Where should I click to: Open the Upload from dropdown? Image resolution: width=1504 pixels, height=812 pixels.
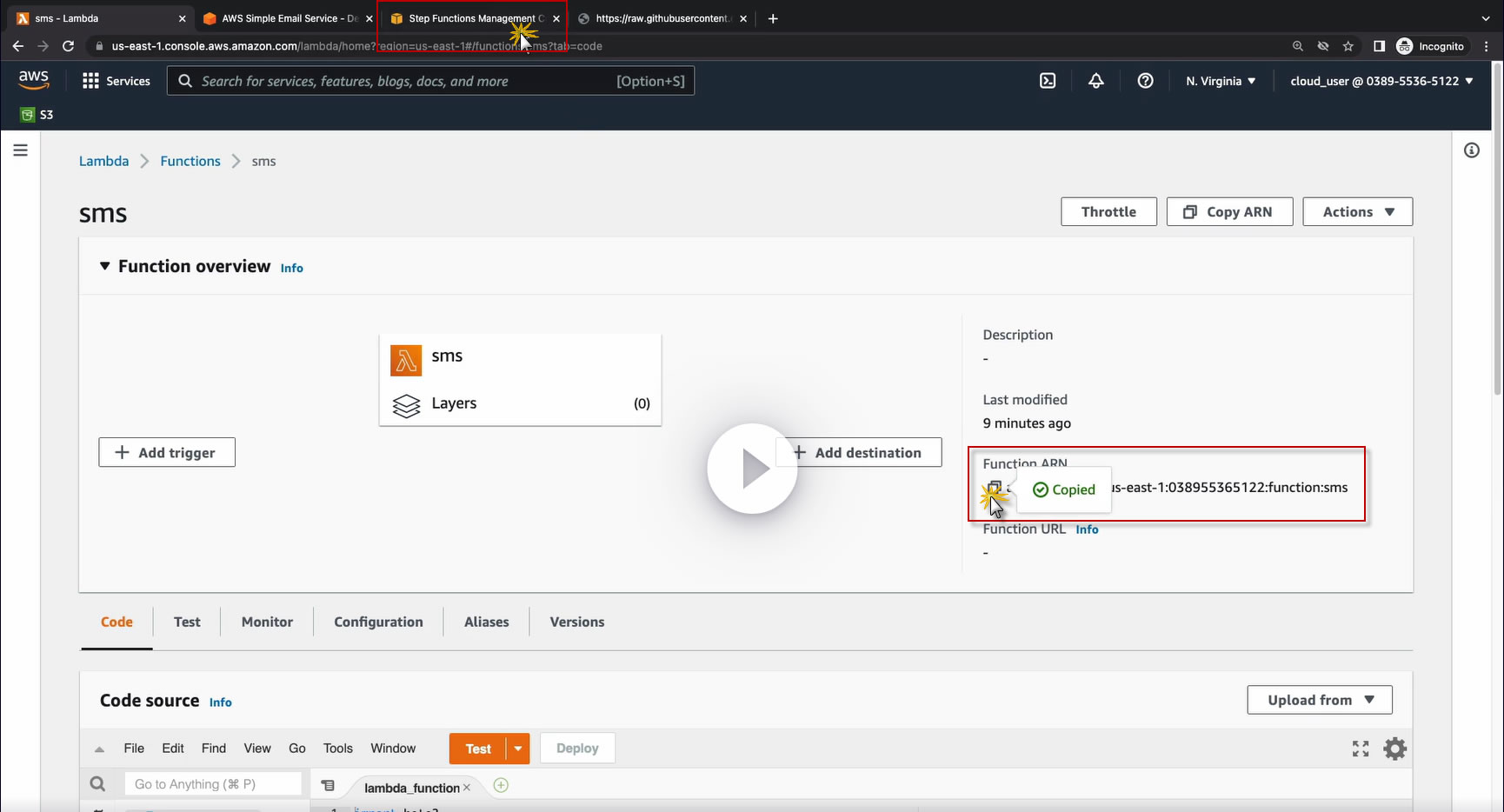pyautogui.click(x=1320, y=700)
